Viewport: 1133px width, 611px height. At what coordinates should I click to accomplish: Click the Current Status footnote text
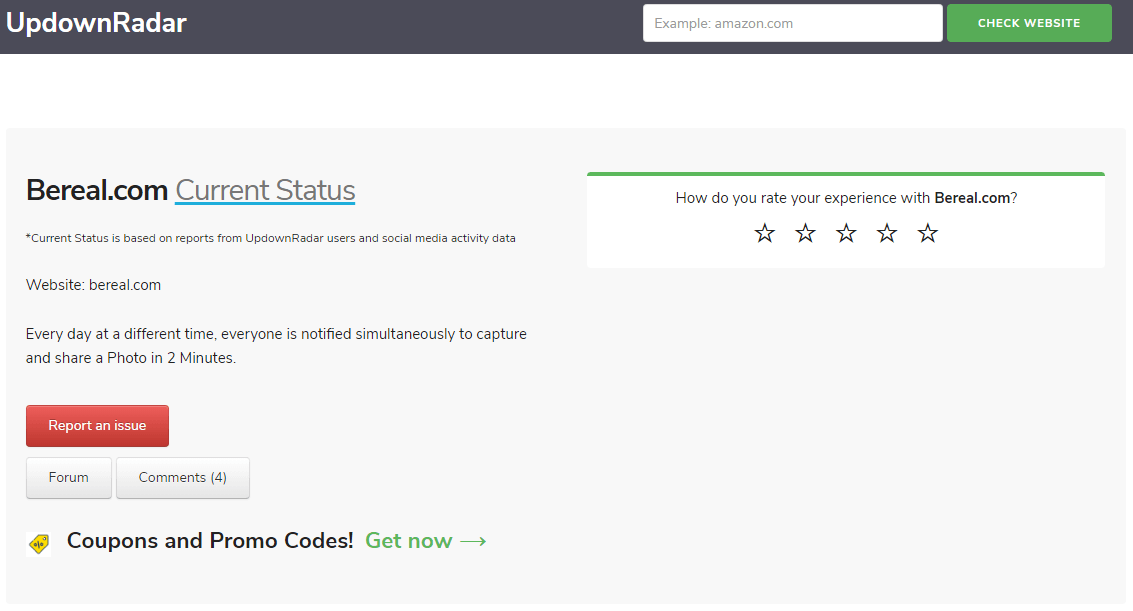tap(270, 239)
